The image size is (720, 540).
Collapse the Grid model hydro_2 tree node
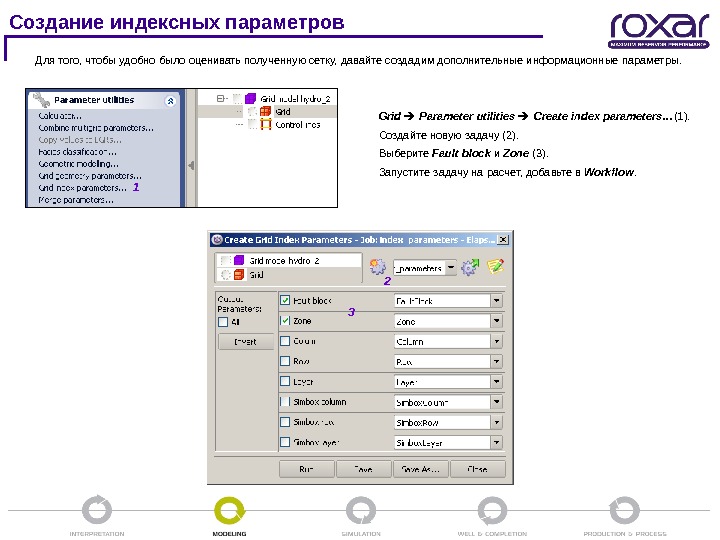click(220, 98)
